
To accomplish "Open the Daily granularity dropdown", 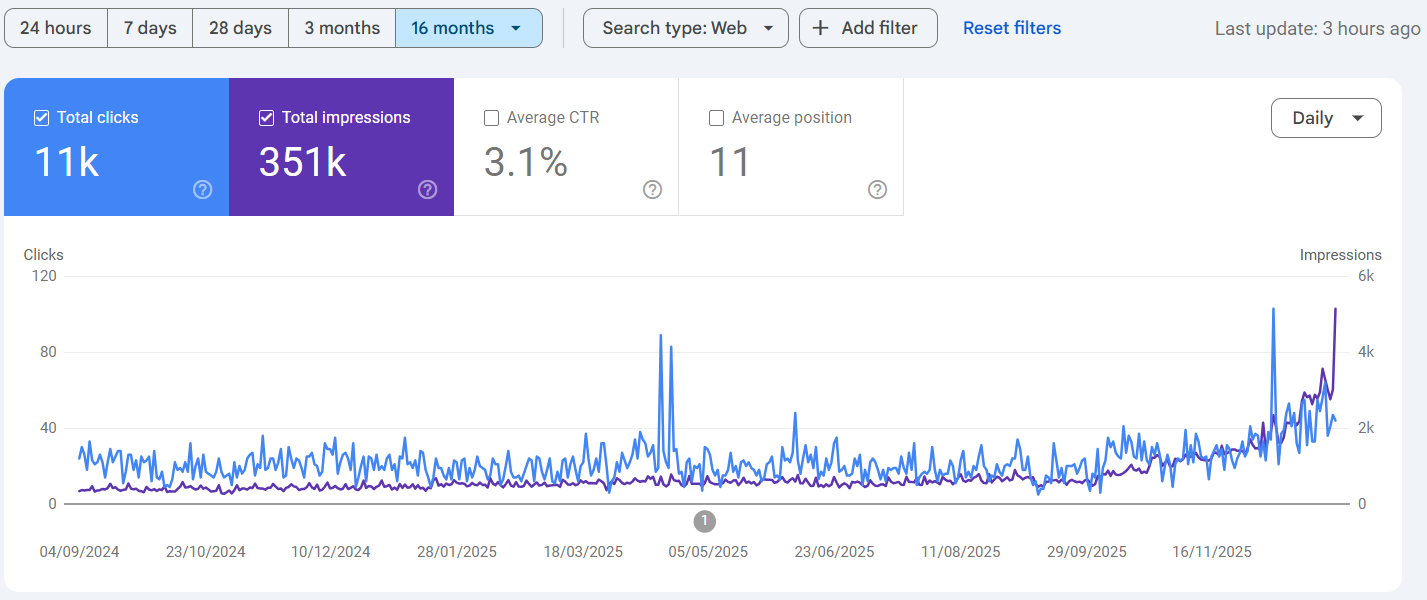I will [1325, 118].
